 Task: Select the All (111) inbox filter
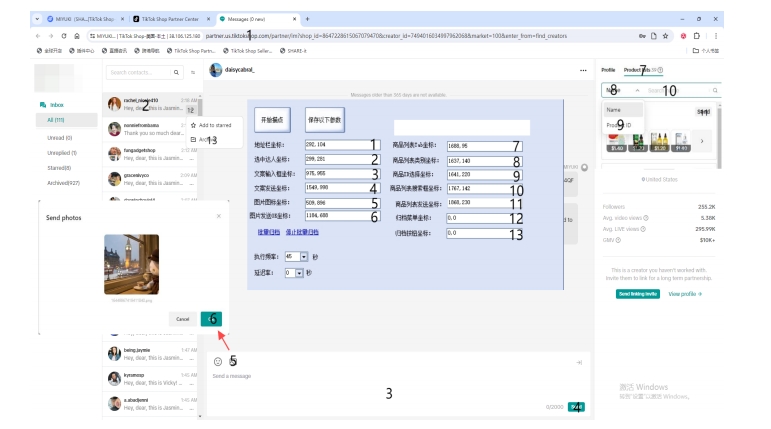click(x=66, y=120)
